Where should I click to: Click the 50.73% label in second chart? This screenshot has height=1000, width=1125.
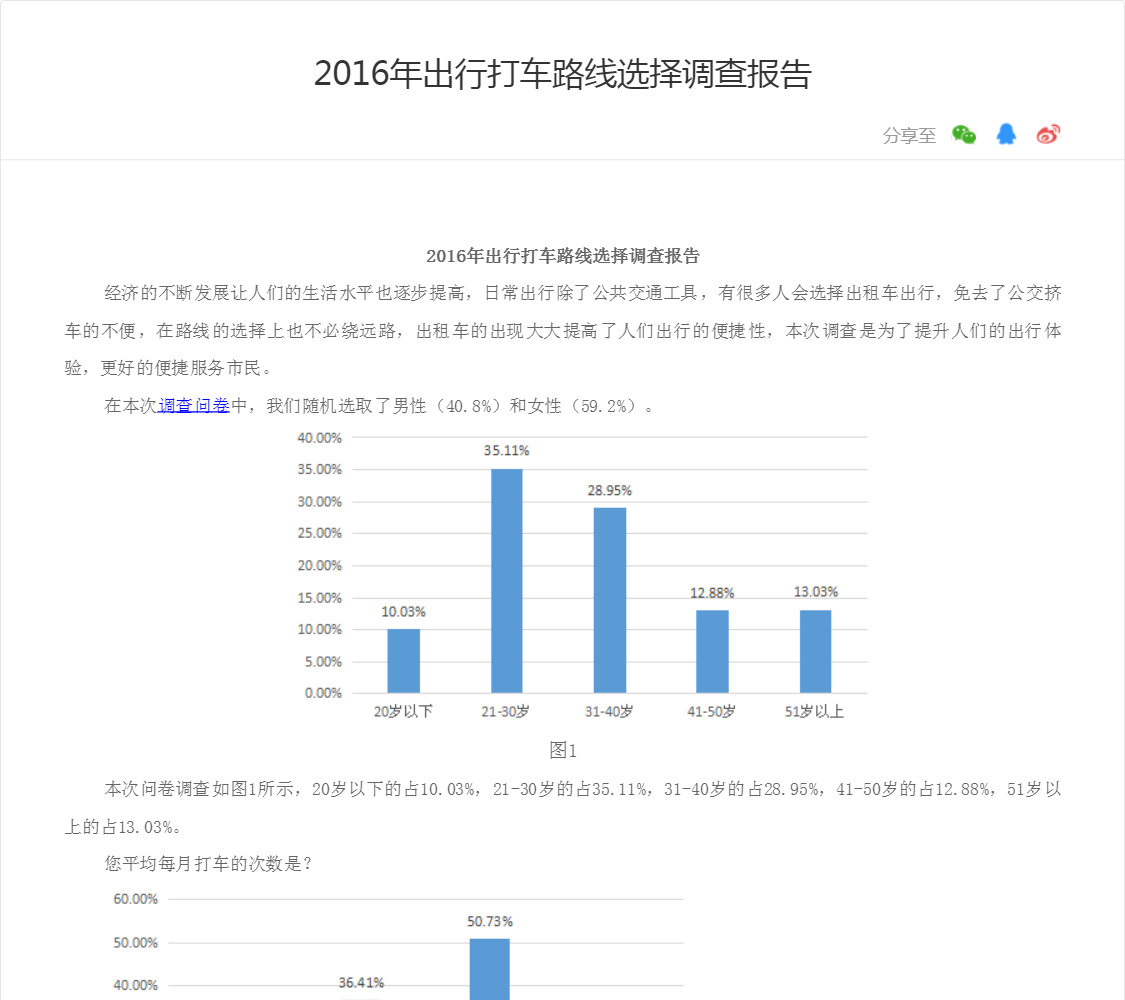[490, 922]
